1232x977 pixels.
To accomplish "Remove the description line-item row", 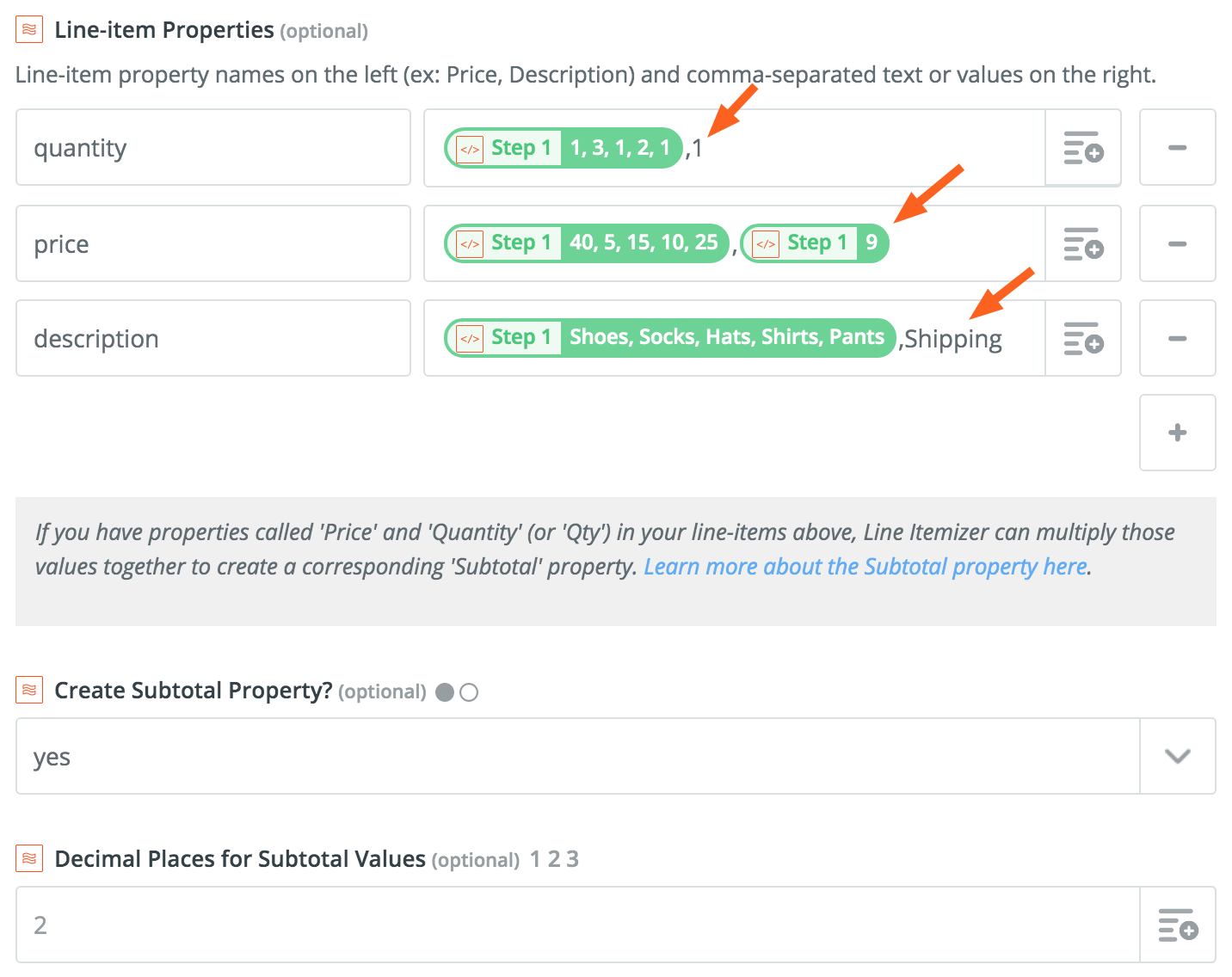I will (1177, 339).
